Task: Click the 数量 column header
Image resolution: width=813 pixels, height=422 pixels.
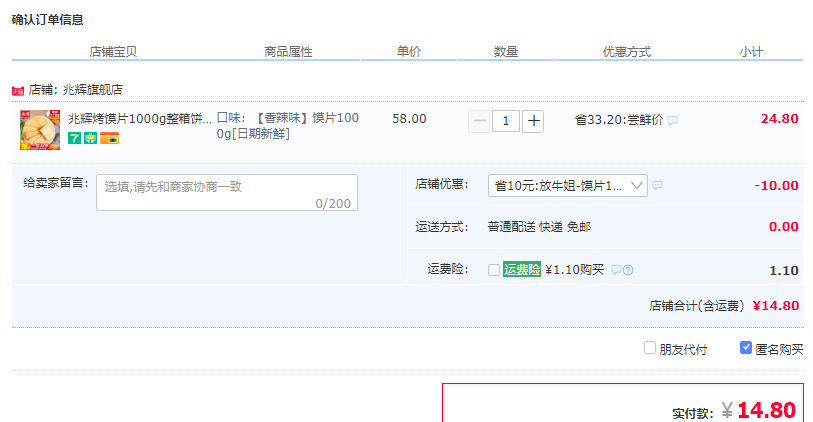Action: (506, 52)
